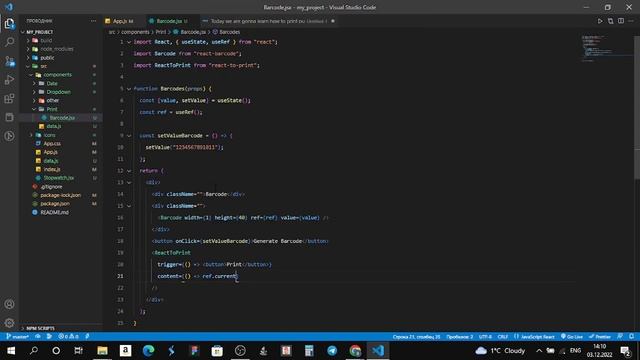Click the Run code play icon

(x=600, y=21)
